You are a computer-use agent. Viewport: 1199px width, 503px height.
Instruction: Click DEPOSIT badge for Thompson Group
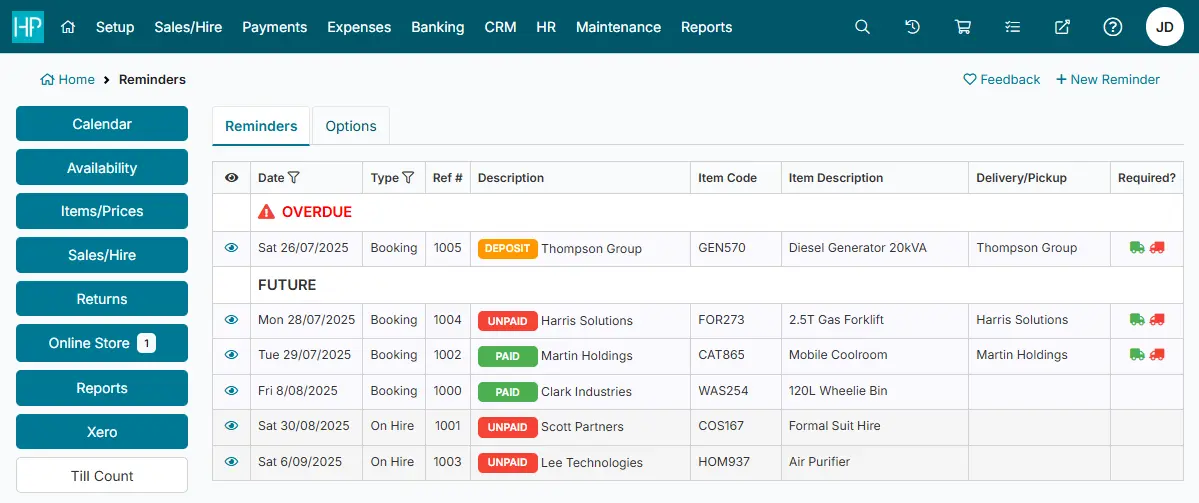[x=508, y=248]
